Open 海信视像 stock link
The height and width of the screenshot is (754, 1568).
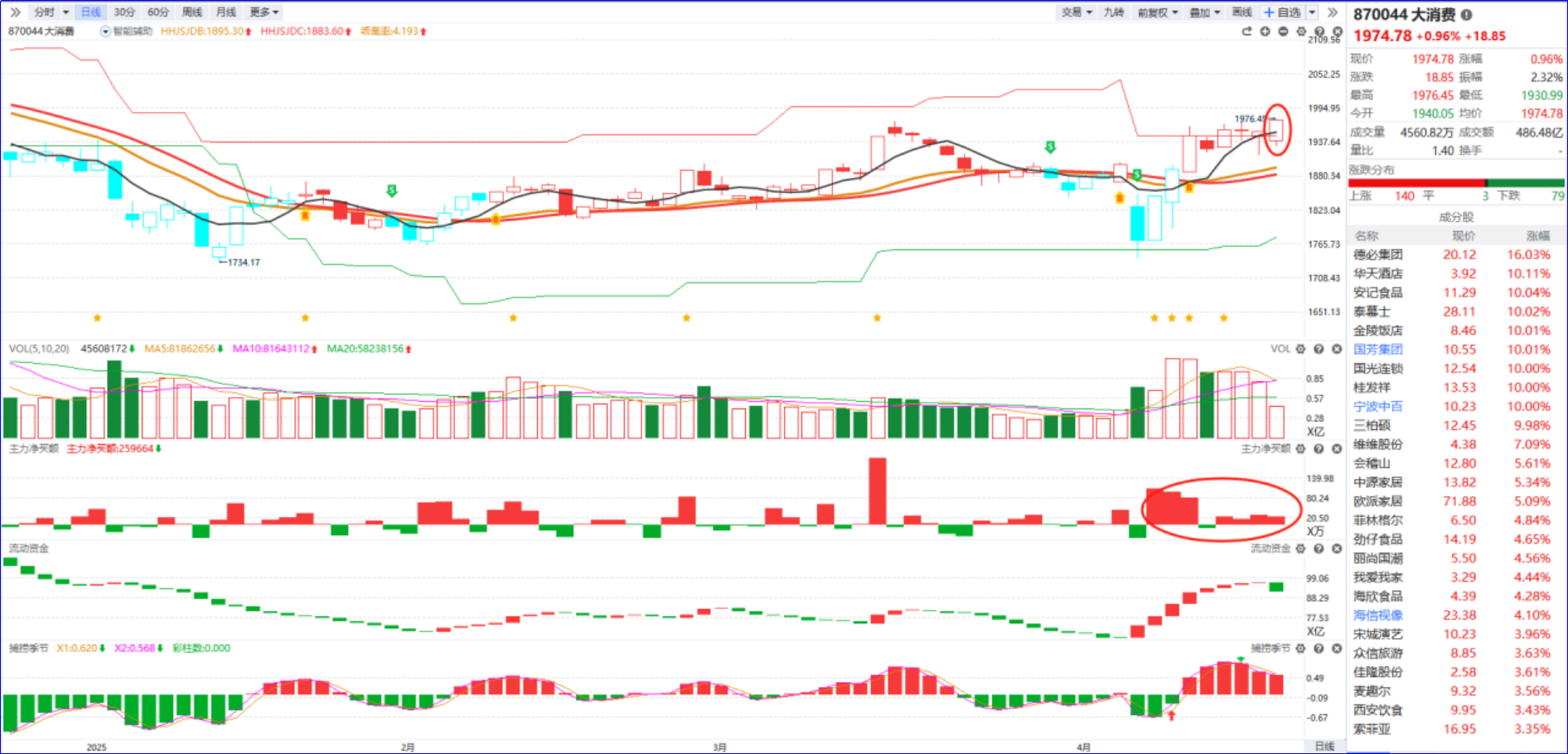(1378, 616)
